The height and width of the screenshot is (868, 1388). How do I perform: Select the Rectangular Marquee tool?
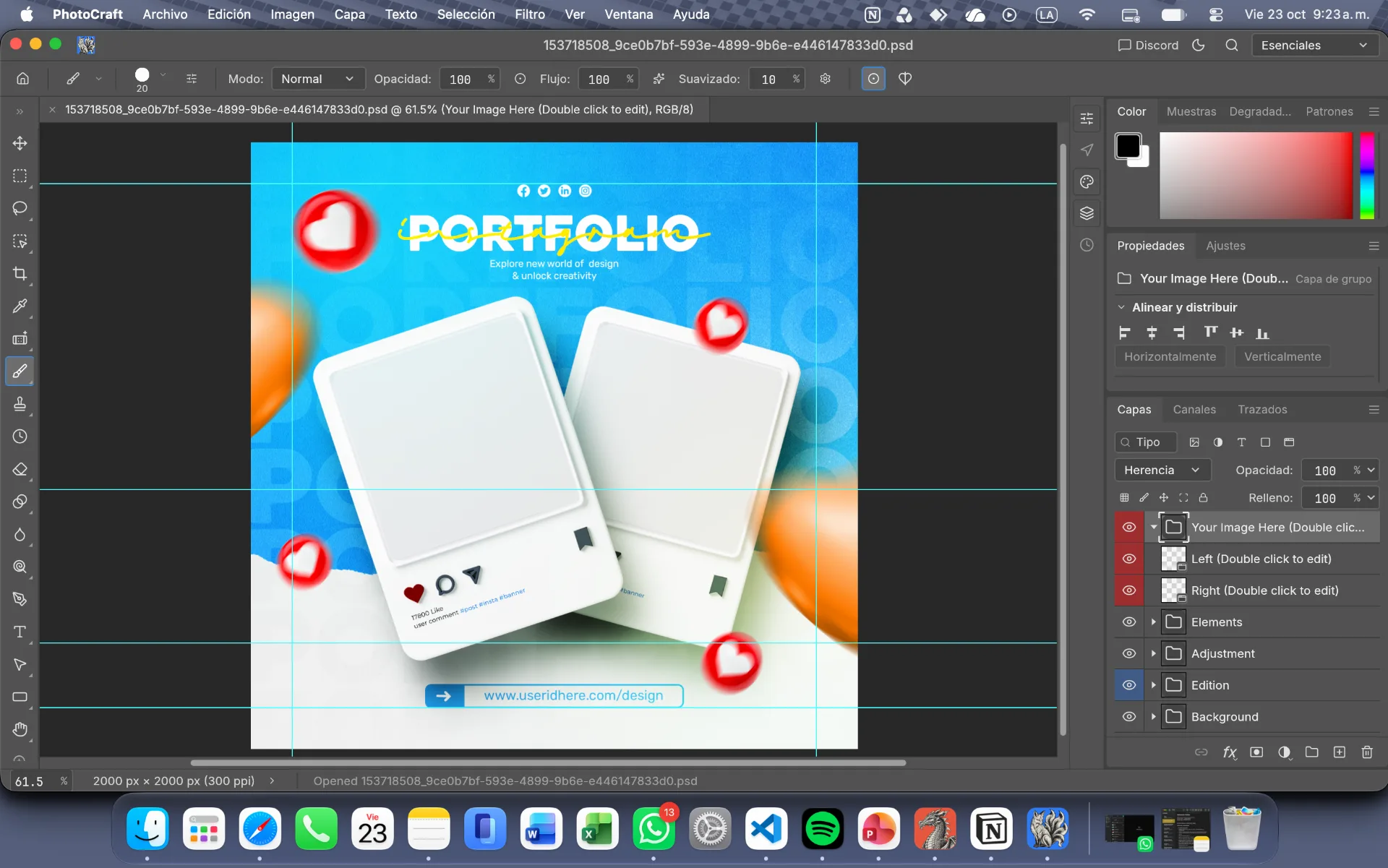pos(20,176)
